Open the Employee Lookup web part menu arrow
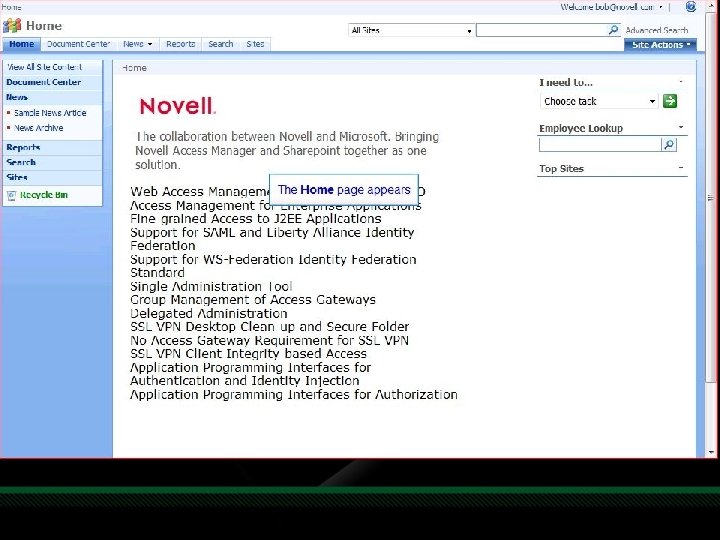This screenshot has height=540, width=720. 681,127
